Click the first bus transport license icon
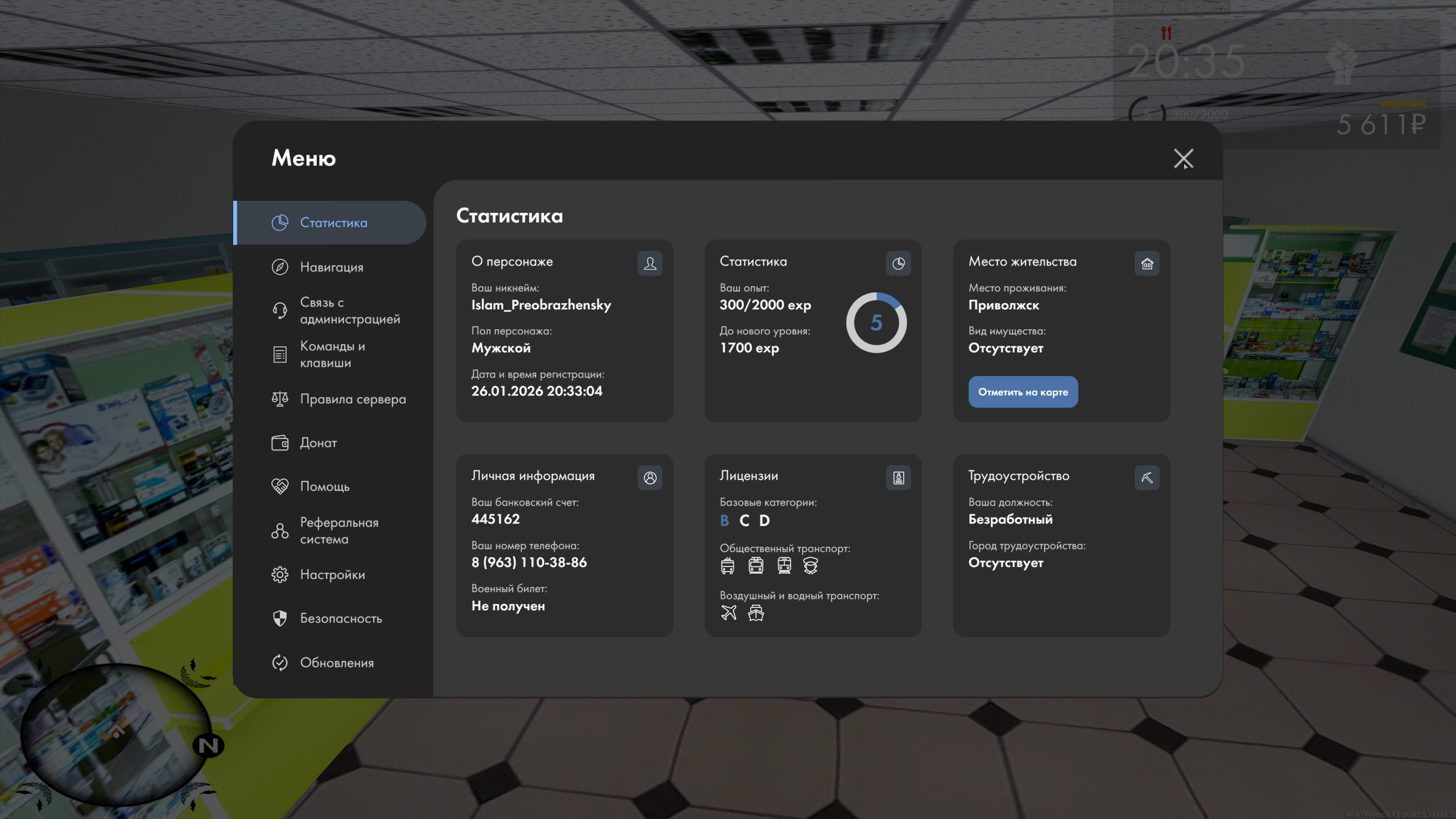The width and height of the screenshot is (1456, 819). (727, 565)
